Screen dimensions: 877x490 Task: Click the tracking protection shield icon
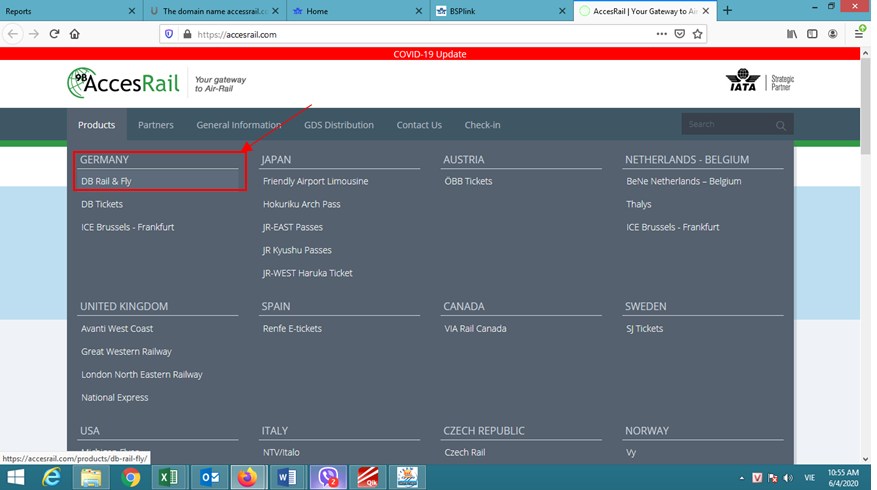click(169, 34)
